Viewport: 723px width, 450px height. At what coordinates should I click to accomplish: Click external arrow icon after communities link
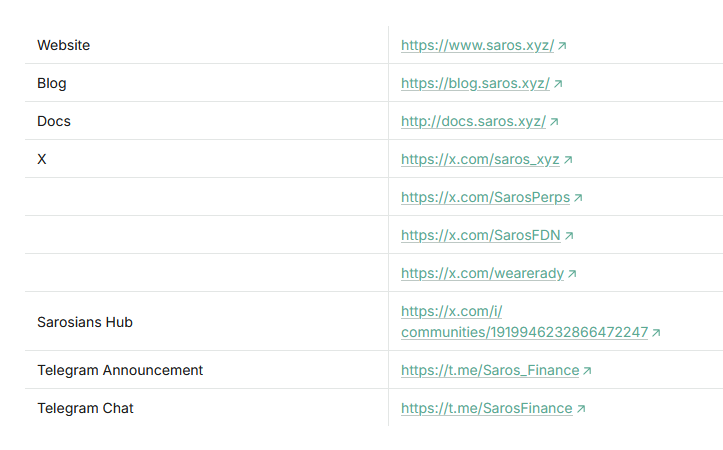pos(656,332)
